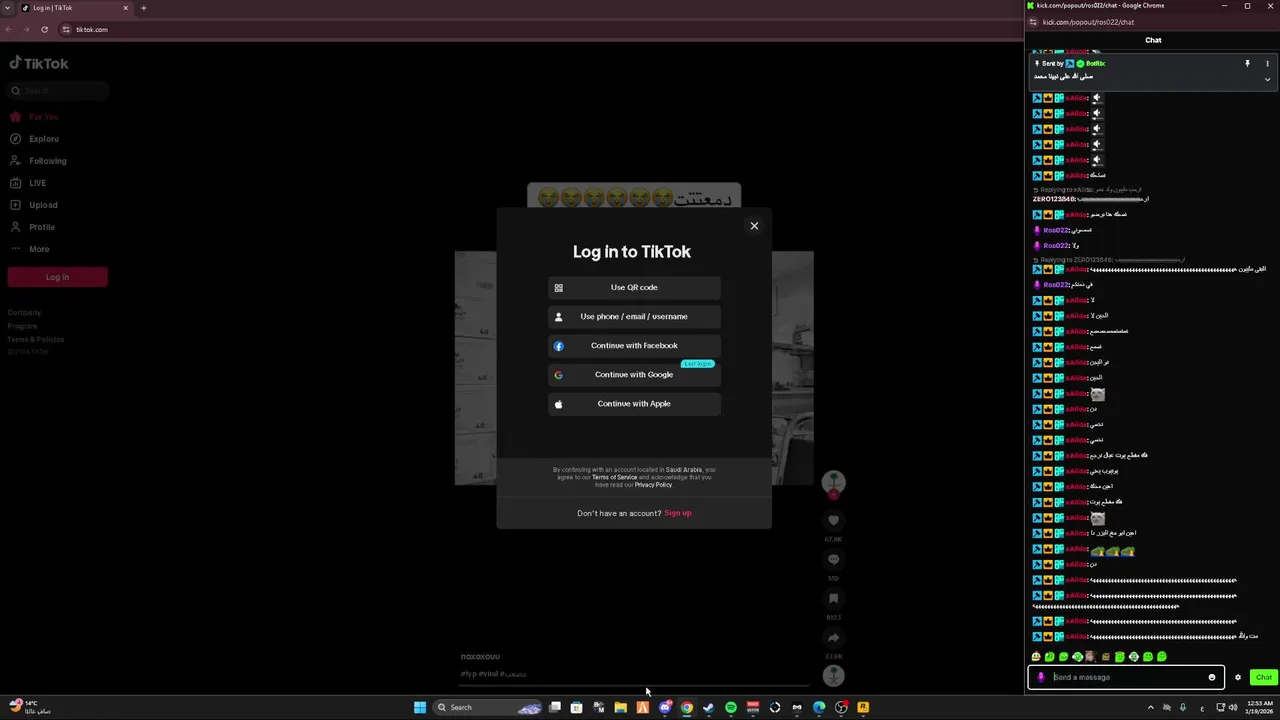The image size is (1280, 720).
Task: Click the tiktok.com address bar
Action: (x=540, y=29)
